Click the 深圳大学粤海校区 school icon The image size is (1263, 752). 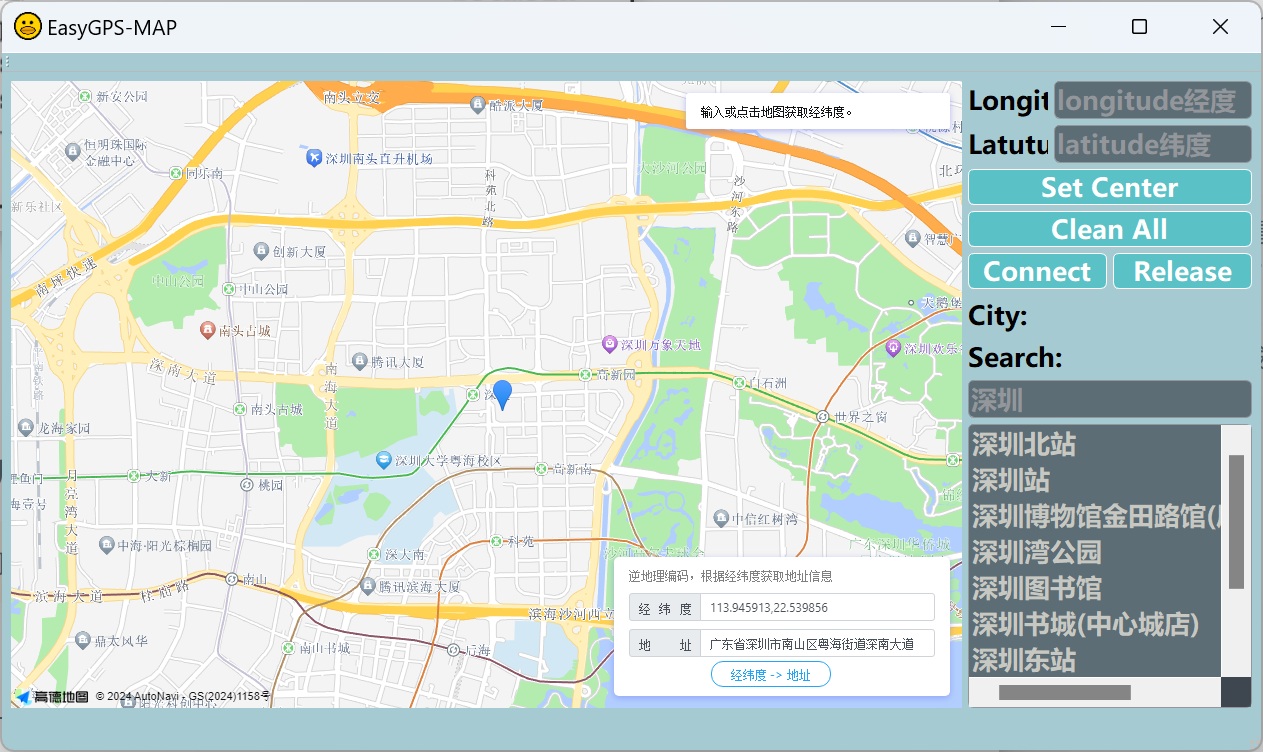(383, 460)
